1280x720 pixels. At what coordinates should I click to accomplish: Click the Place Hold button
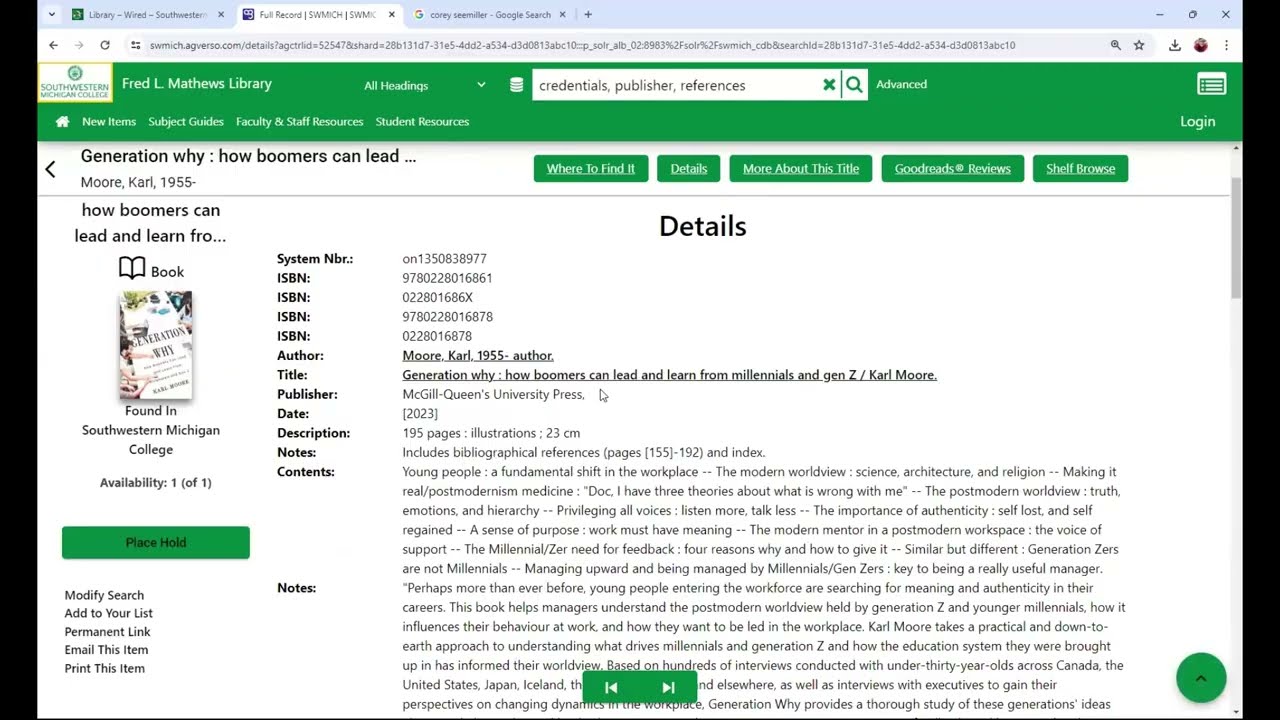coord(156,543)
